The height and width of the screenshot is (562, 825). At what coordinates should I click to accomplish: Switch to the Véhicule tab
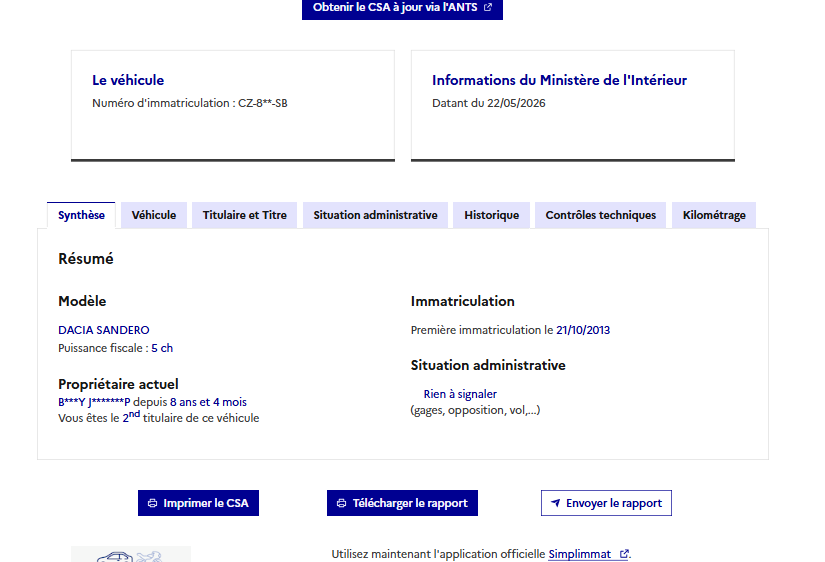pos(154,215)
